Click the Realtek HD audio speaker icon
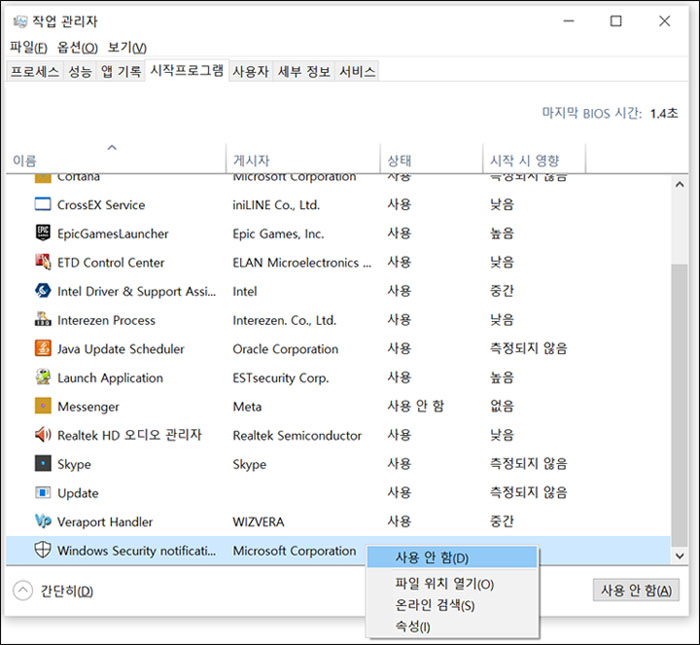Screen dimensions: 700x645 (43, 435)
